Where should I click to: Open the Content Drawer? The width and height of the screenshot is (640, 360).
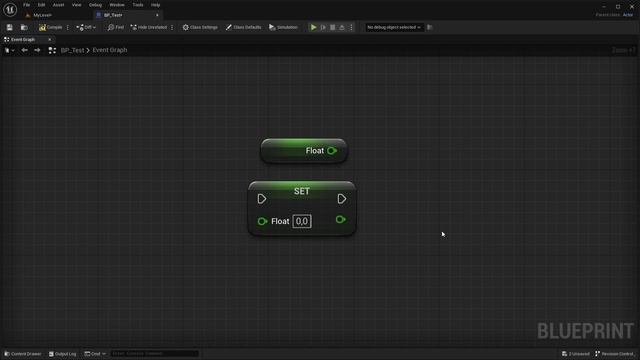23,353
